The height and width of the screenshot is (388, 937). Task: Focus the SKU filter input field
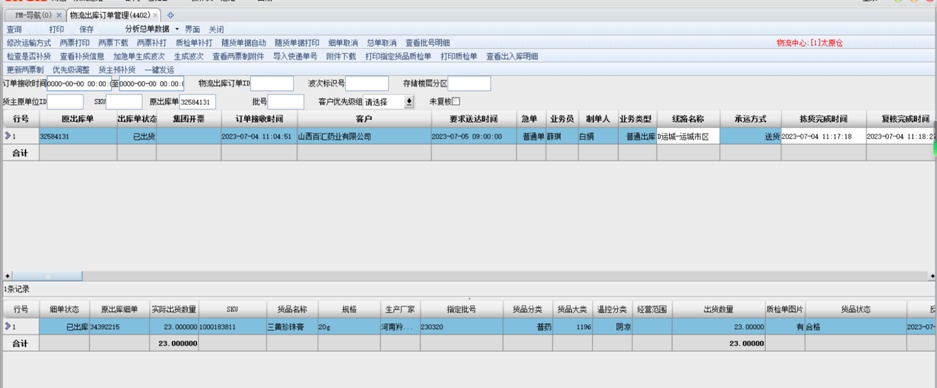[x=124, y=102]
